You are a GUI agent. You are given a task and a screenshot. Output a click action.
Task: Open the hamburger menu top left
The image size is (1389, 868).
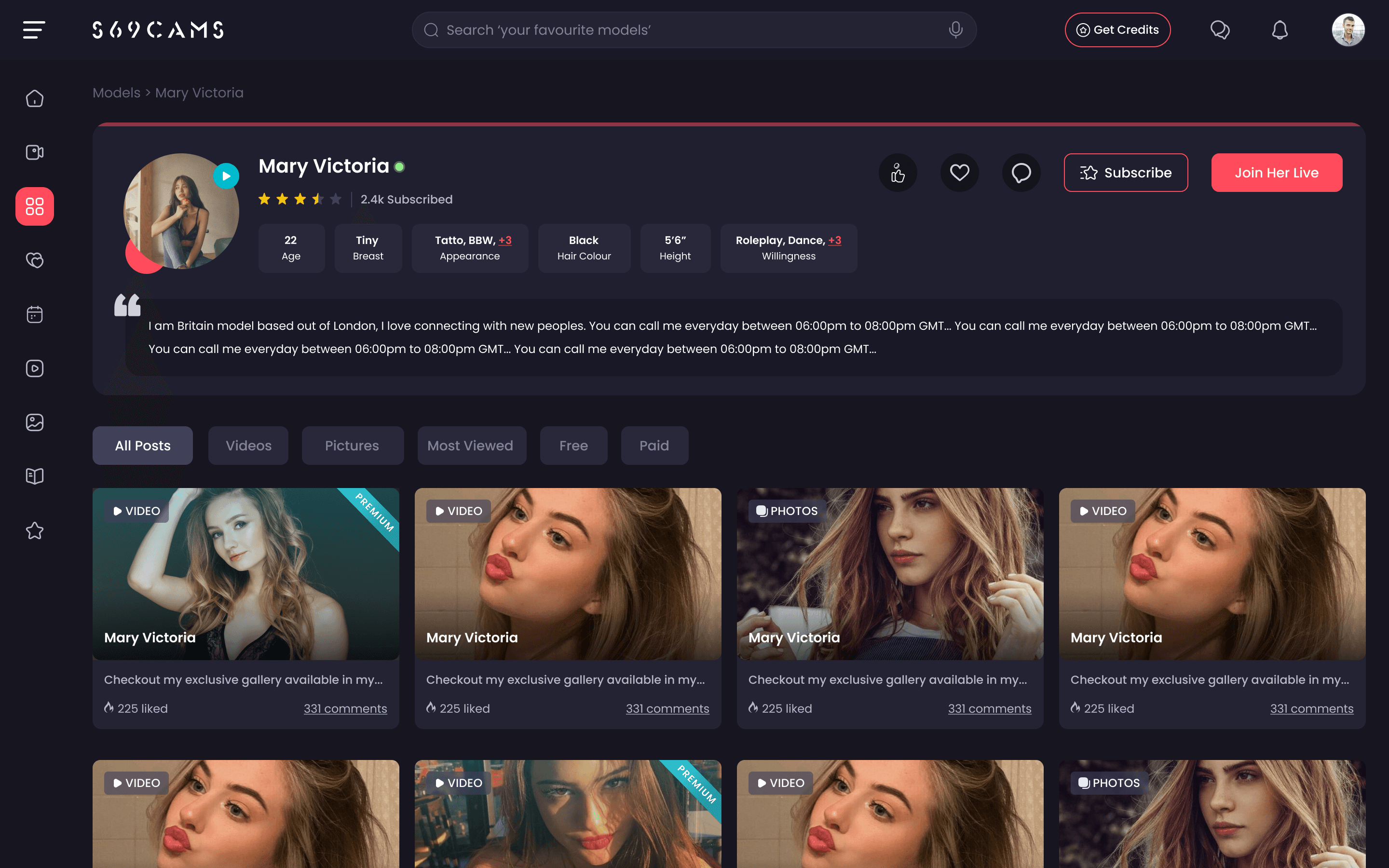point(33,30)
